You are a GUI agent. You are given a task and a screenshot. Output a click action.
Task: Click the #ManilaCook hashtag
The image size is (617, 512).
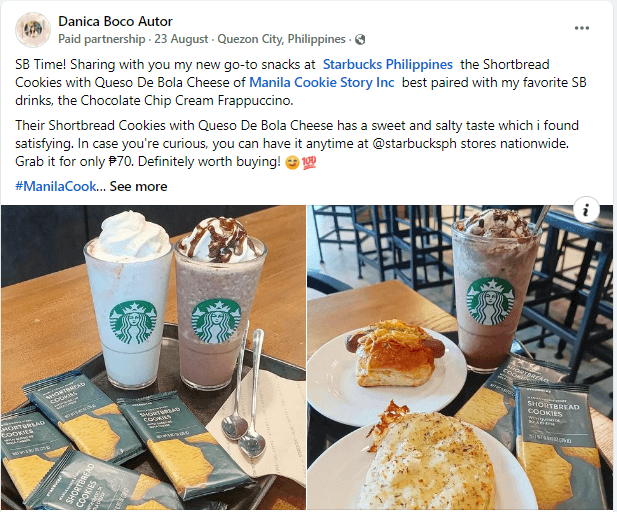(55, 186)
